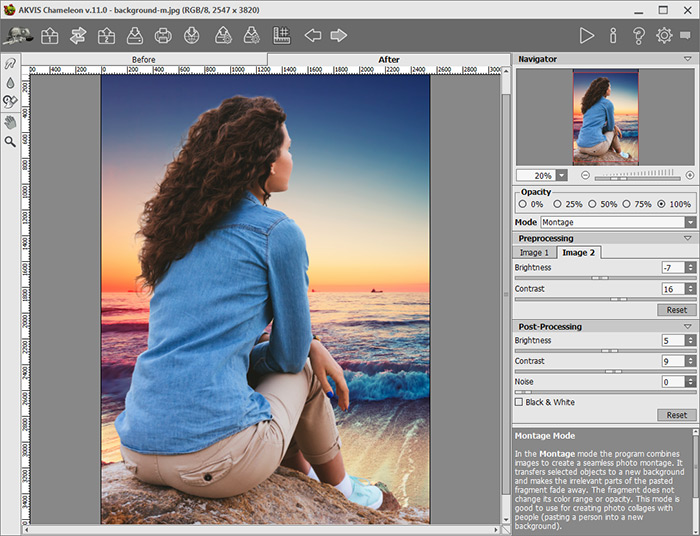Screen dimensions: 700x536
Task: Switch to the Before tab
Action: click(144, 59)
